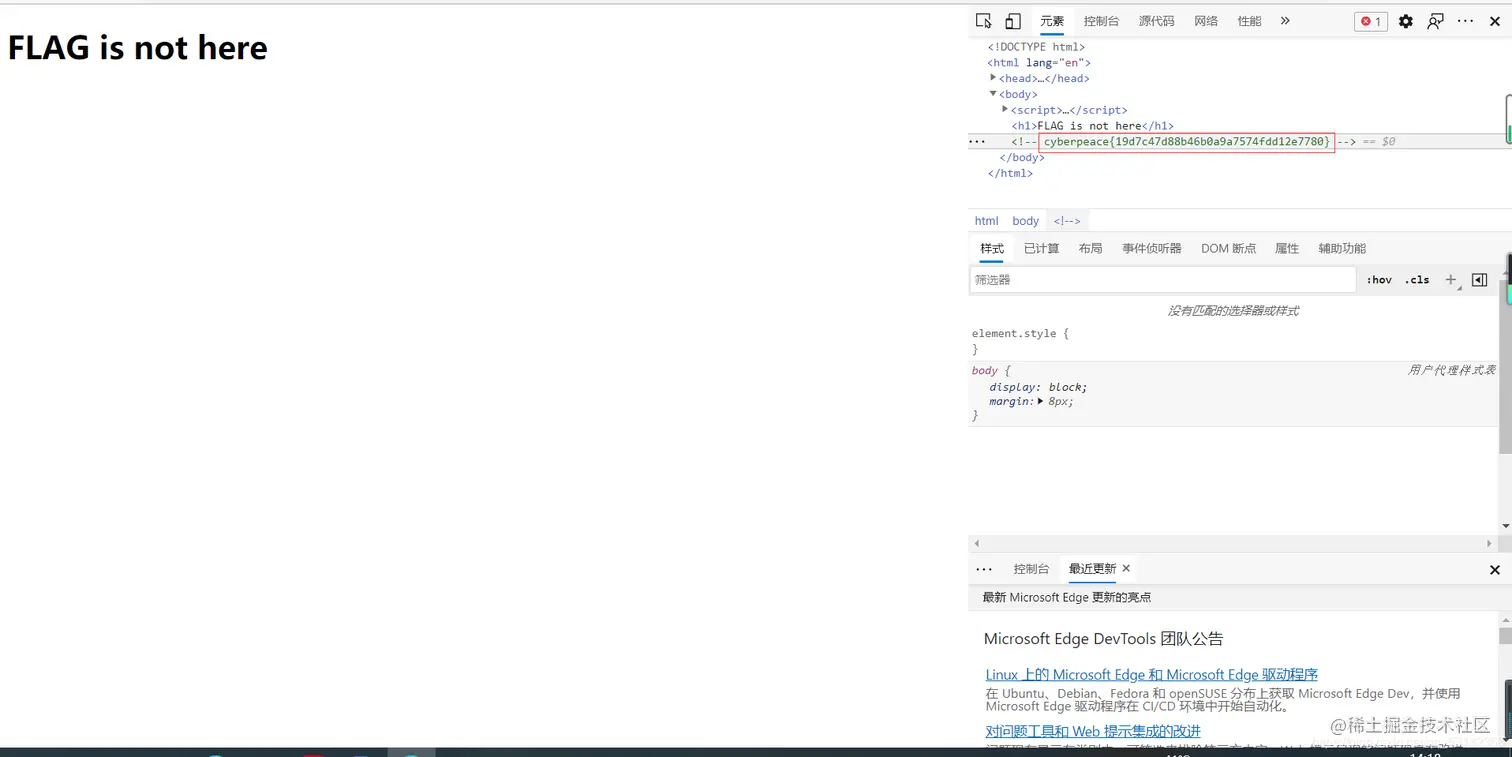Click the feedback person icon
The width and height of the screenshot is (1512, 757).
(x=1435, y=21)
